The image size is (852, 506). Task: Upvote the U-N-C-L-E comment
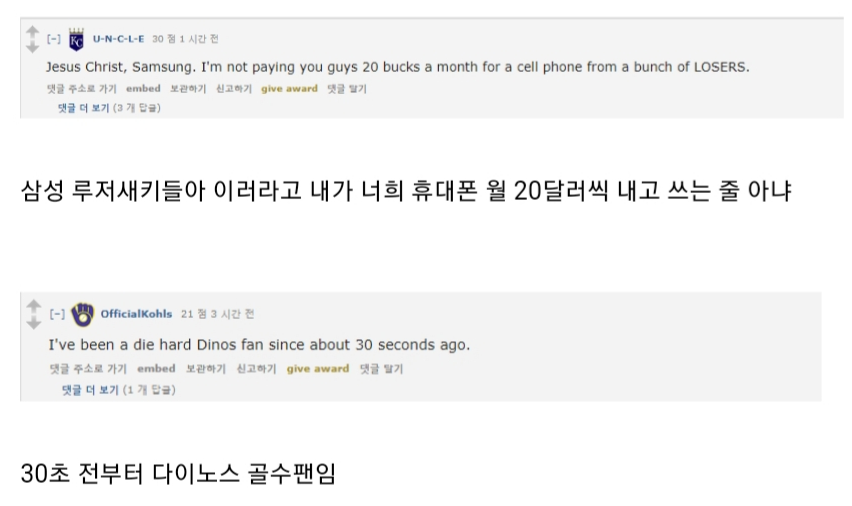click(32, 33)
